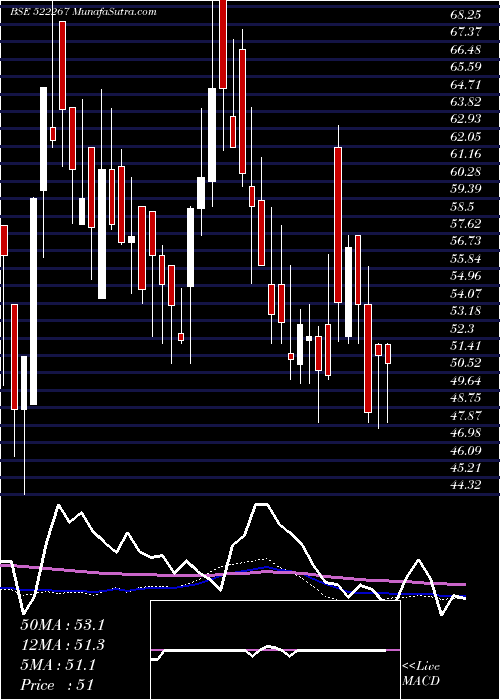
Task: Click the 67.37 price axis label
Action: point(466,32)
